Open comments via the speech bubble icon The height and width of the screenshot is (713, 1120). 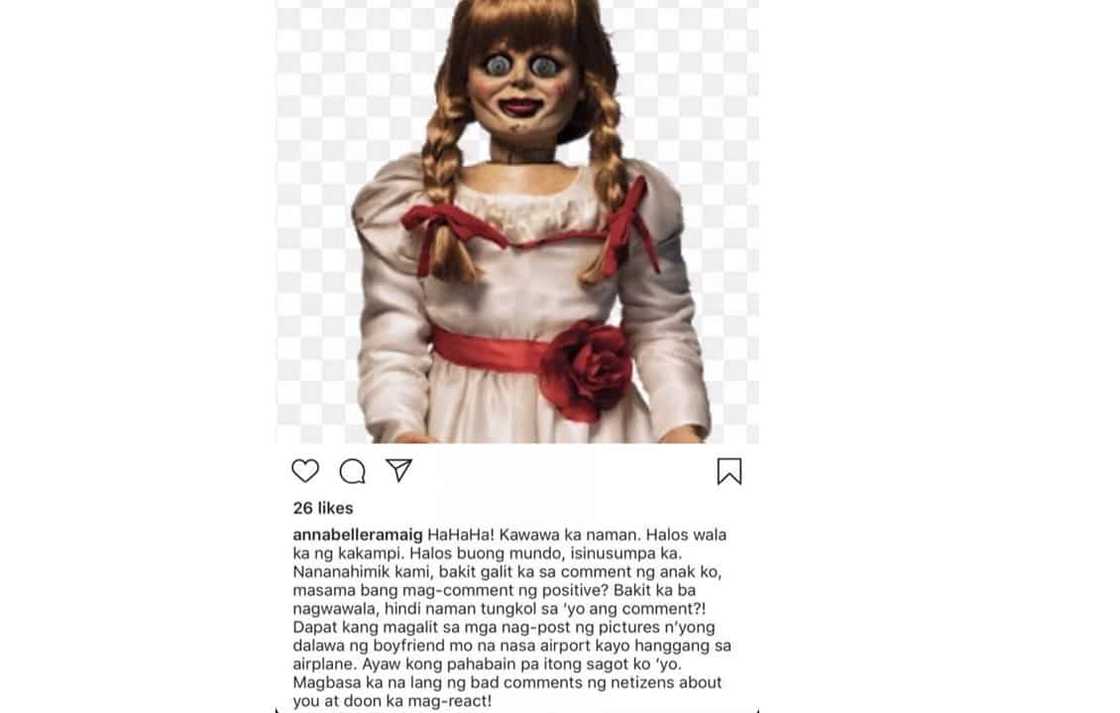(352, 472)
